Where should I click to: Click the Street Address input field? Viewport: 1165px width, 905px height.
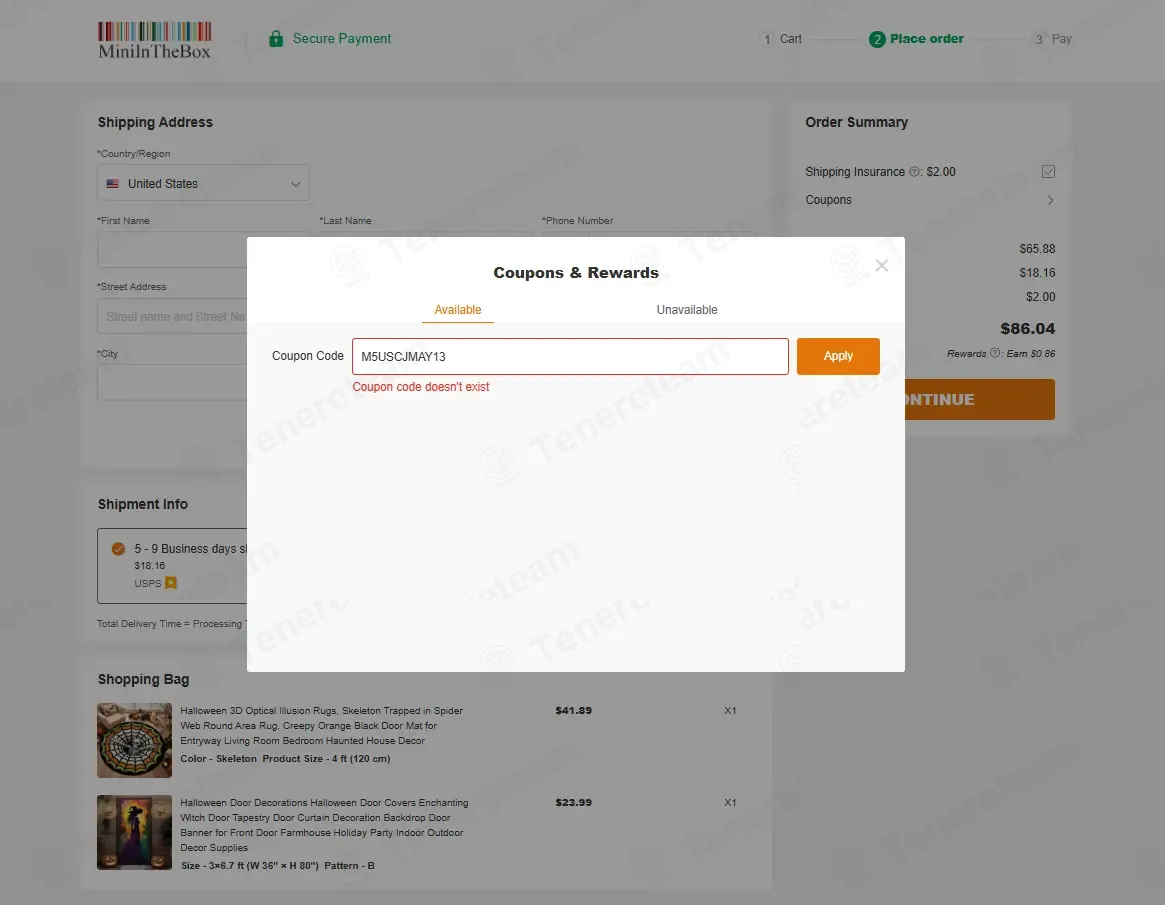(172, 317)
